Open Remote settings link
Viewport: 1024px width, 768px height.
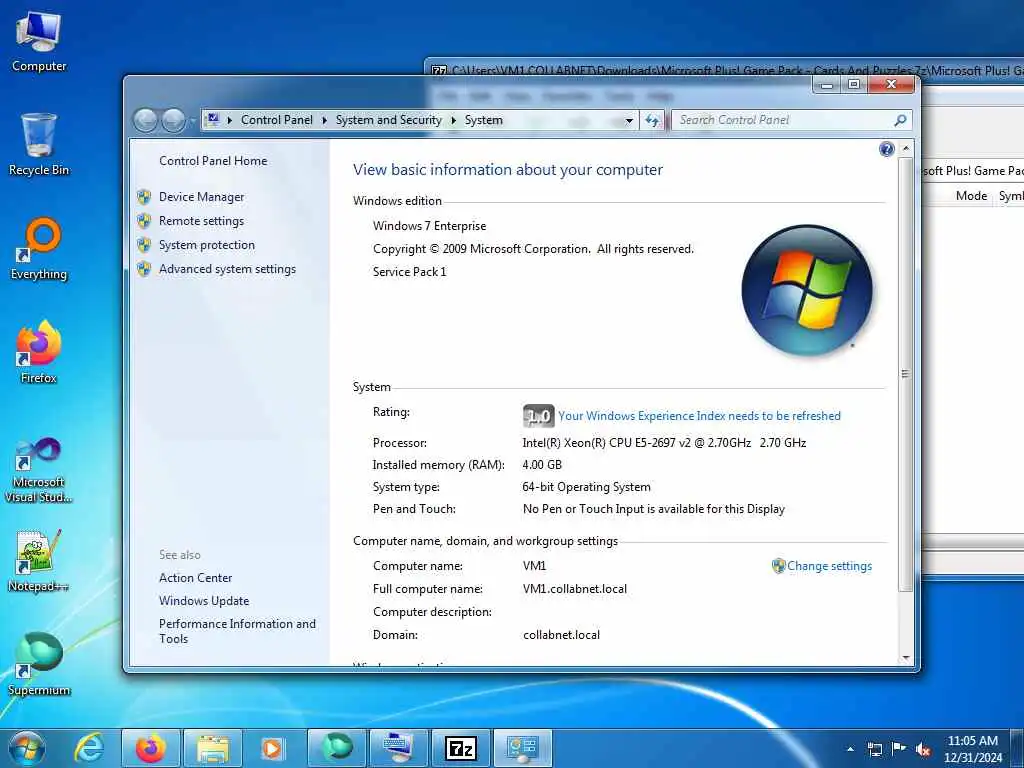pyautogui.click(x=201, y=221)
